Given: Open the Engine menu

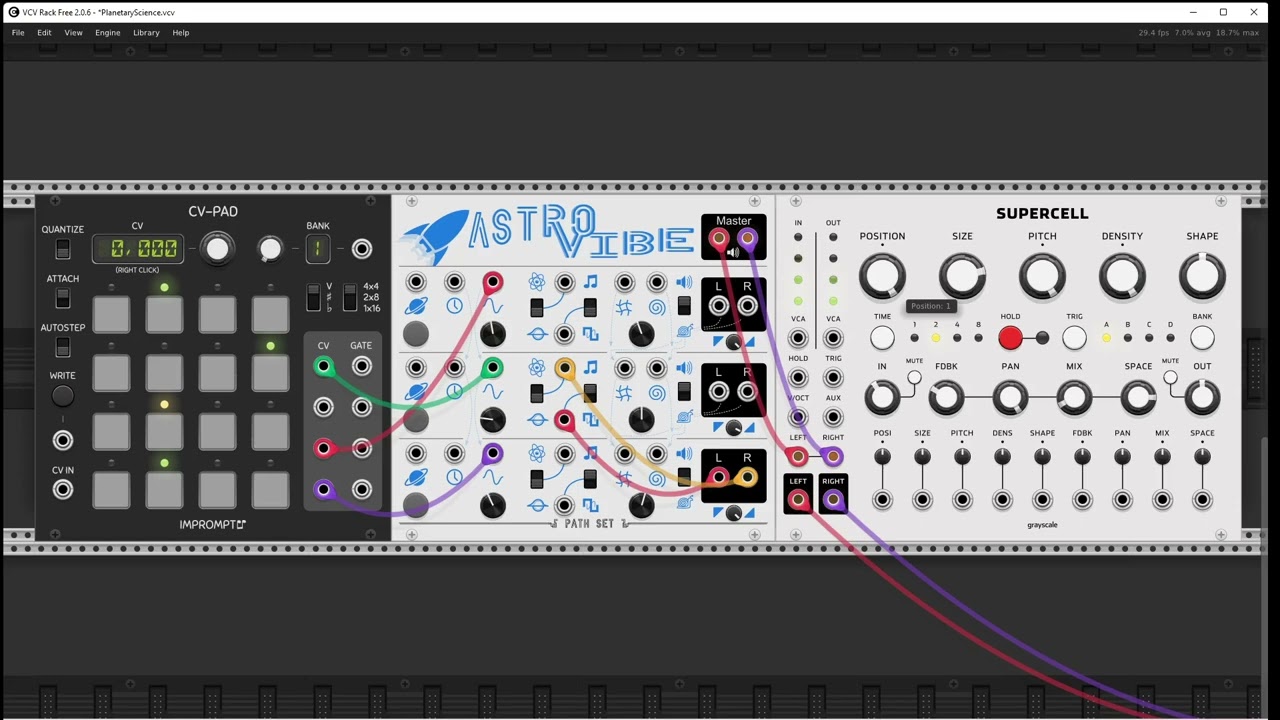Looking at the screenshot, I should (107, 33).
